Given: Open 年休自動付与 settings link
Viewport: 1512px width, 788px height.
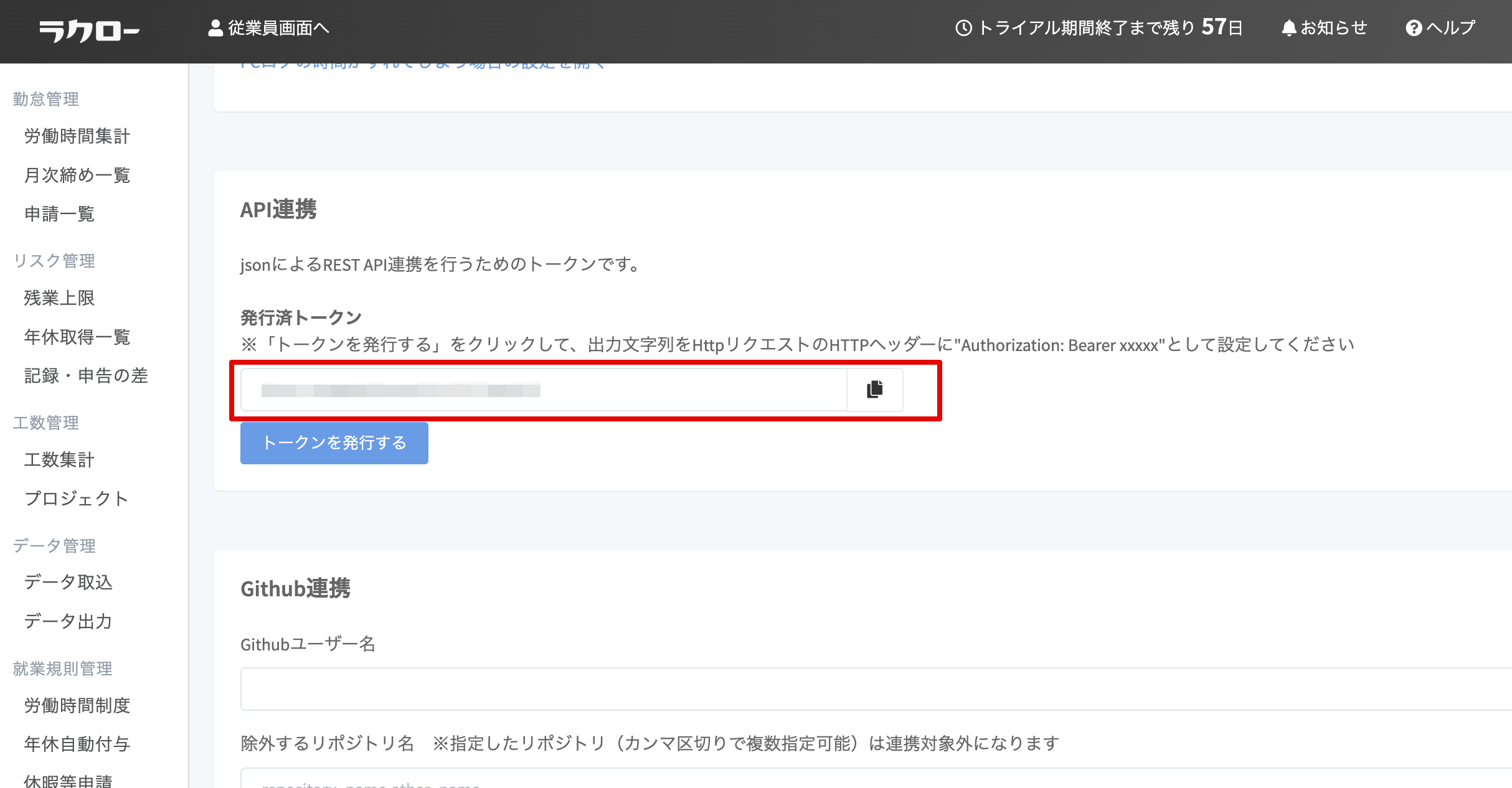Looking at the screenshot, I should pyautogui.click(x=77, y=744).
